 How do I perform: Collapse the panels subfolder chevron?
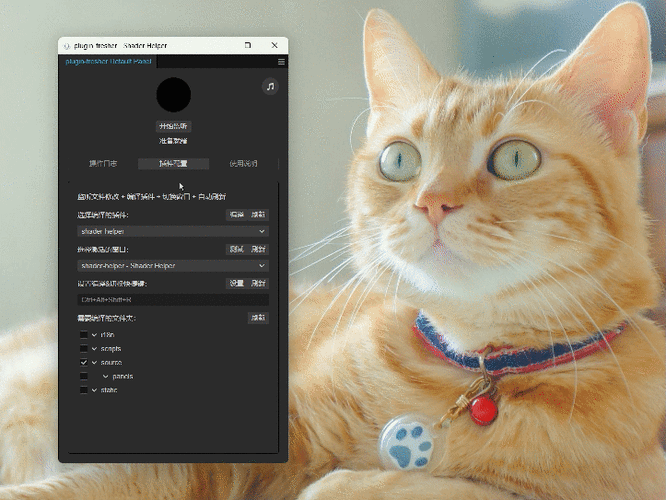(105, 376)
